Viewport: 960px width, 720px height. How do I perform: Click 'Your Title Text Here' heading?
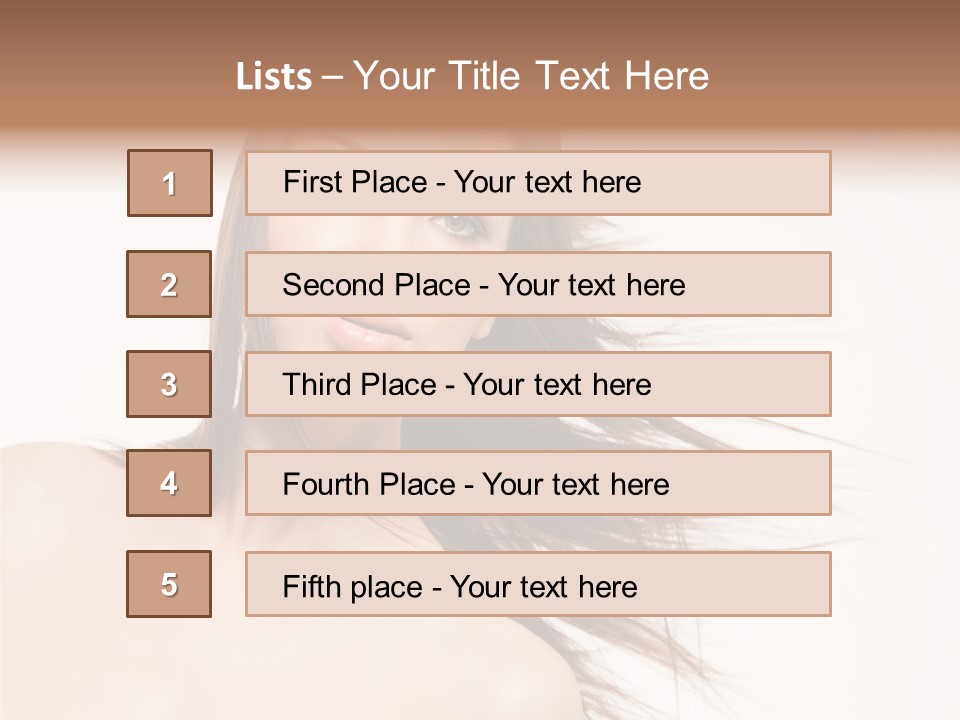tap(531, 76)
